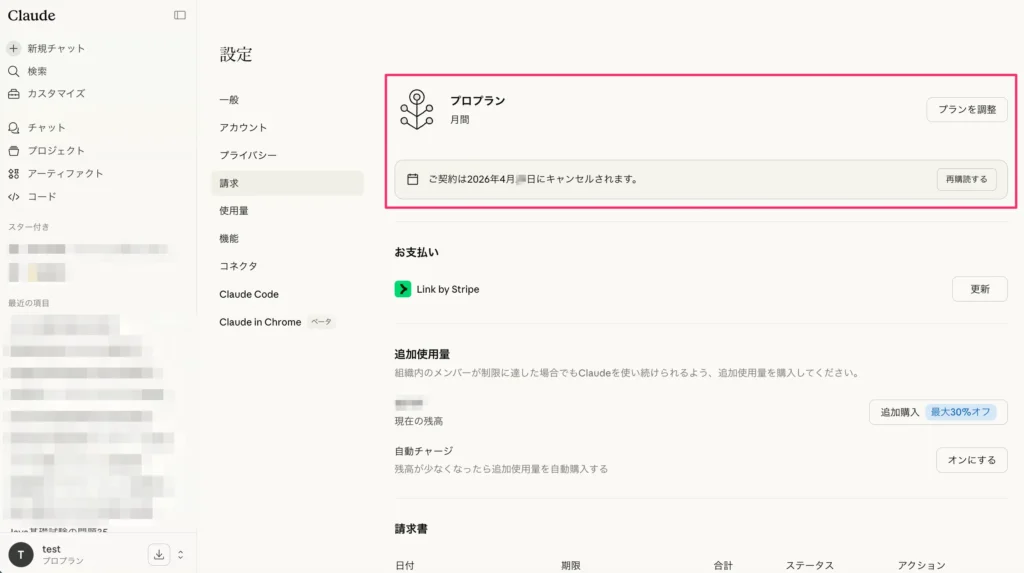Click the ベータ badge next to Claude in Chrome

[x=321, y=321]
